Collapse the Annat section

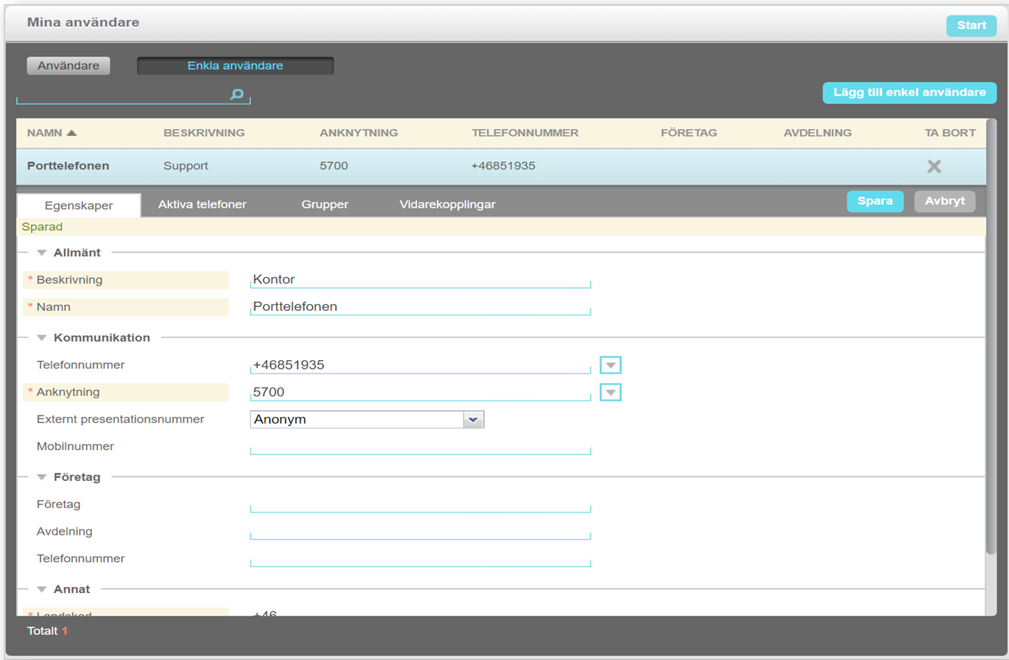point(42,589)
